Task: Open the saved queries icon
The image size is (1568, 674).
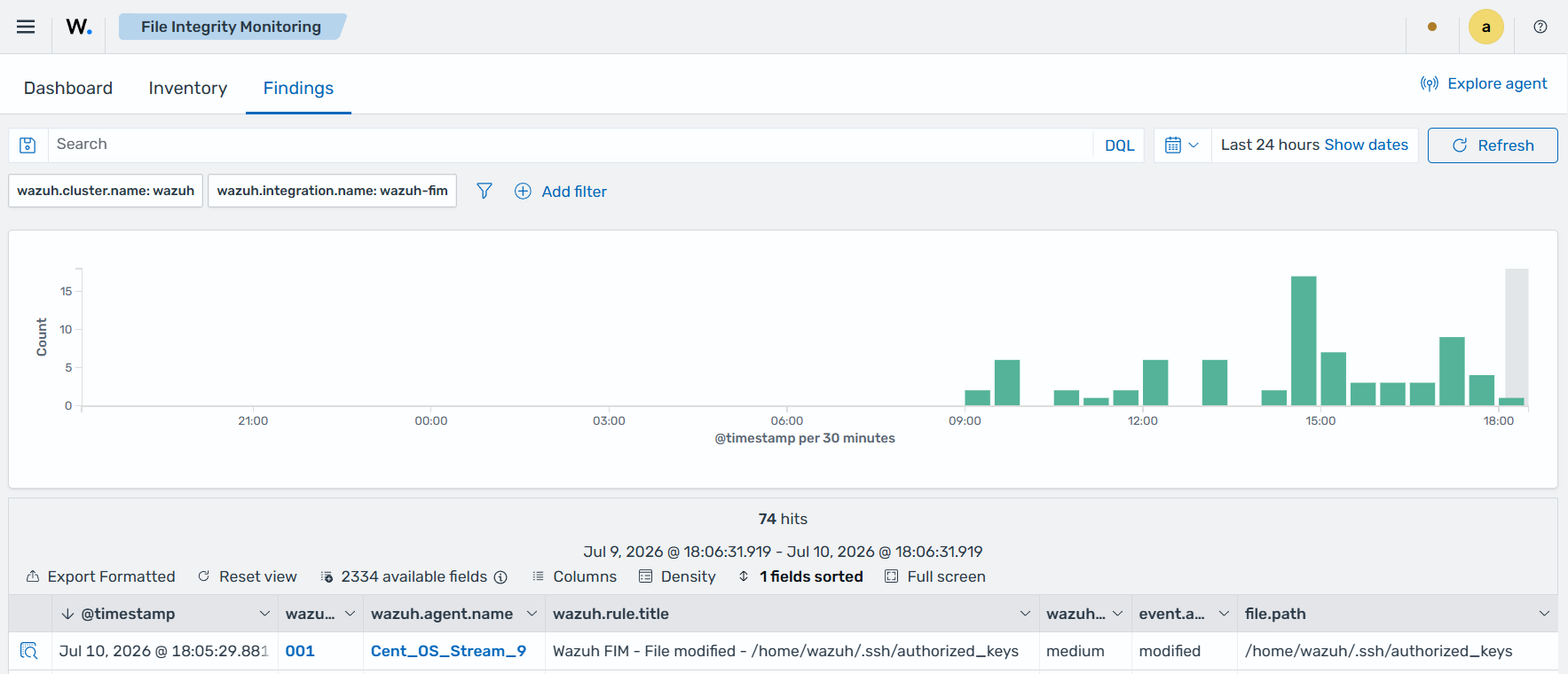Action: click(28, 145)
